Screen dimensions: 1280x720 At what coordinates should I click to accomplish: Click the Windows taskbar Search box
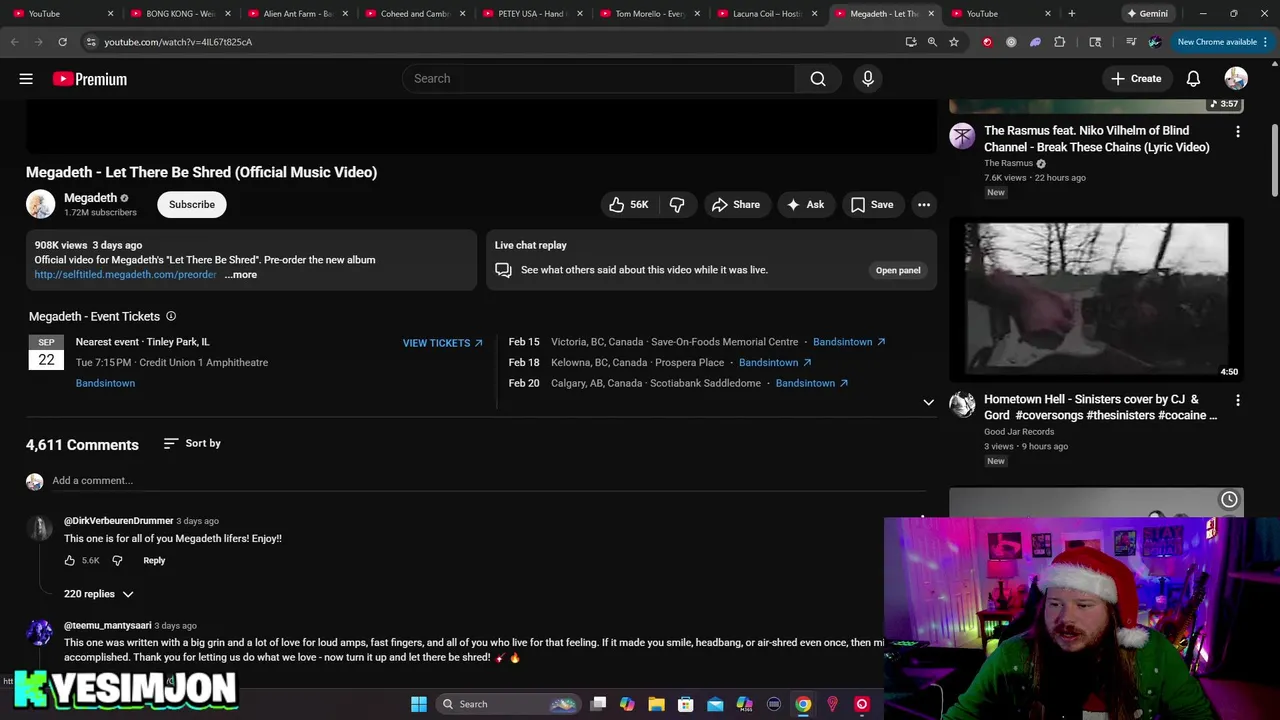[x=510, y=704]
